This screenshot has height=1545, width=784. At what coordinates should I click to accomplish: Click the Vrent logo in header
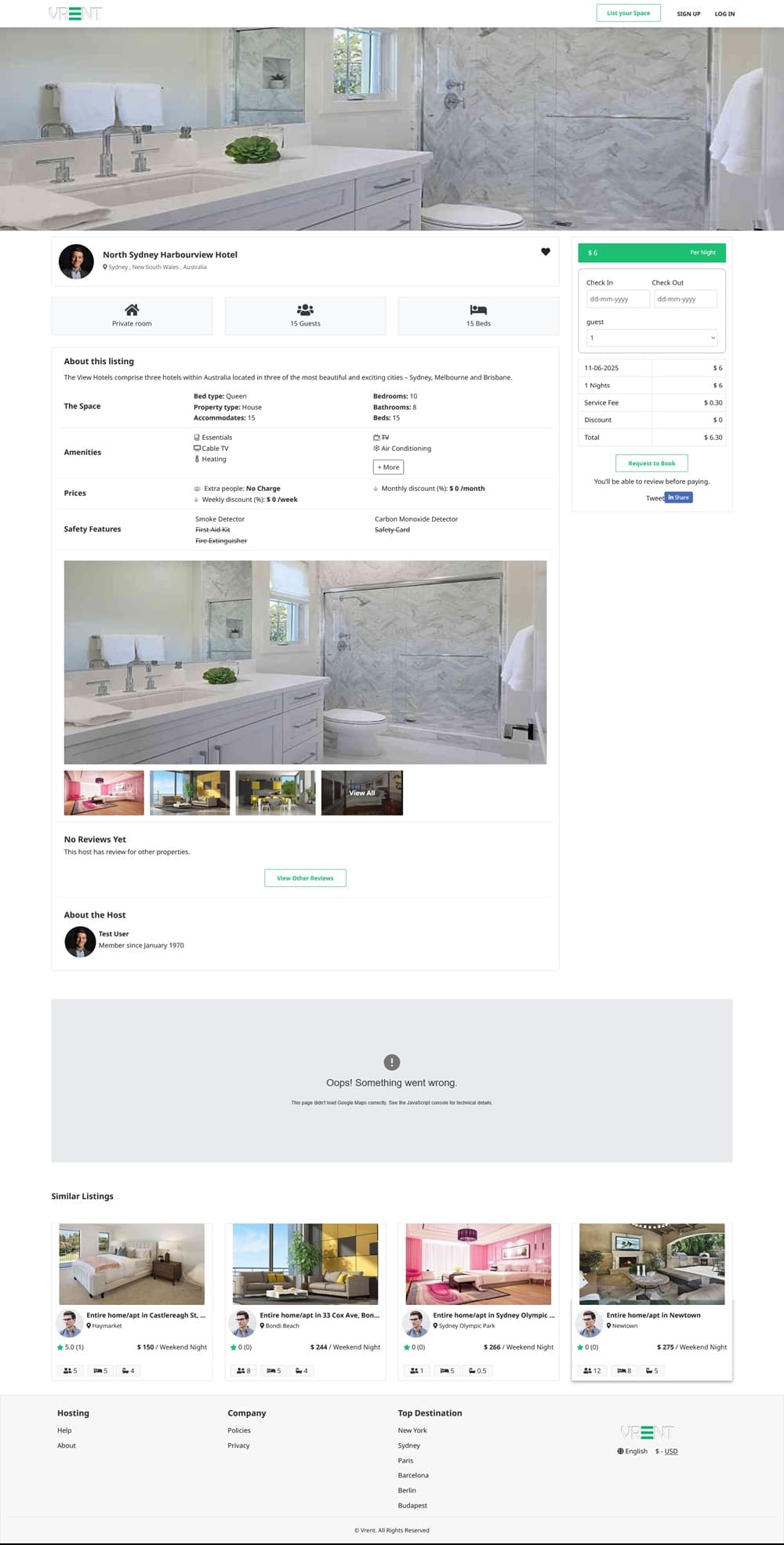coord(75,13)
